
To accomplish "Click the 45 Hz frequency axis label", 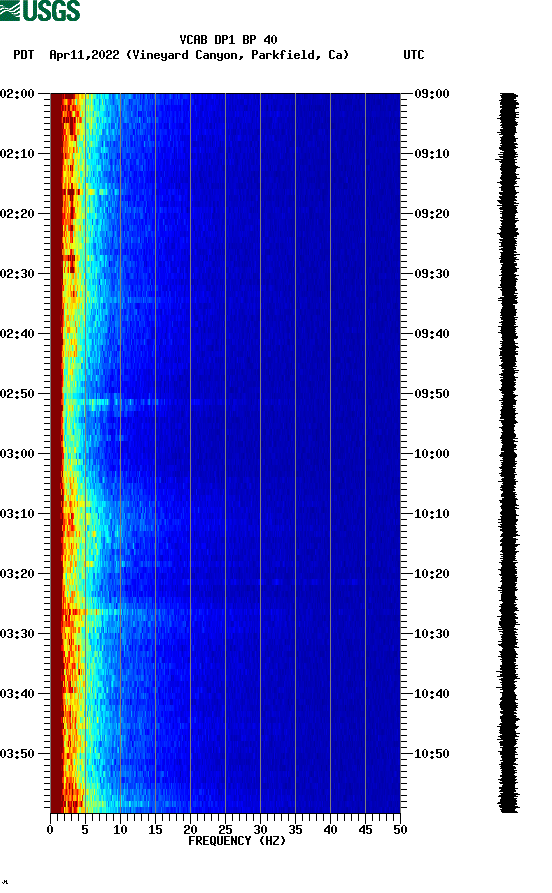I will click(365, 830).
